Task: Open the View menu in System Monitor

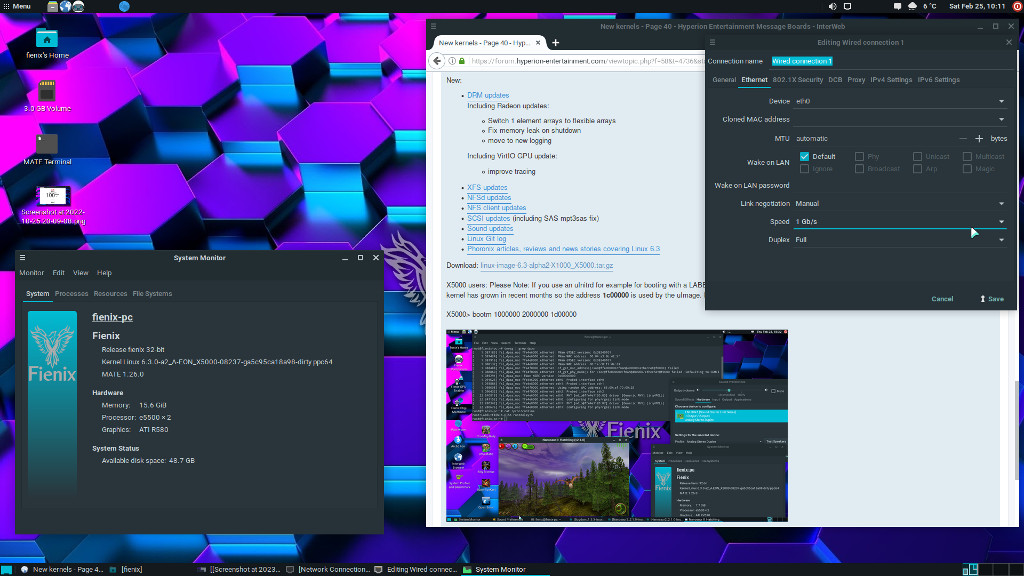Action: coord(80,273)
